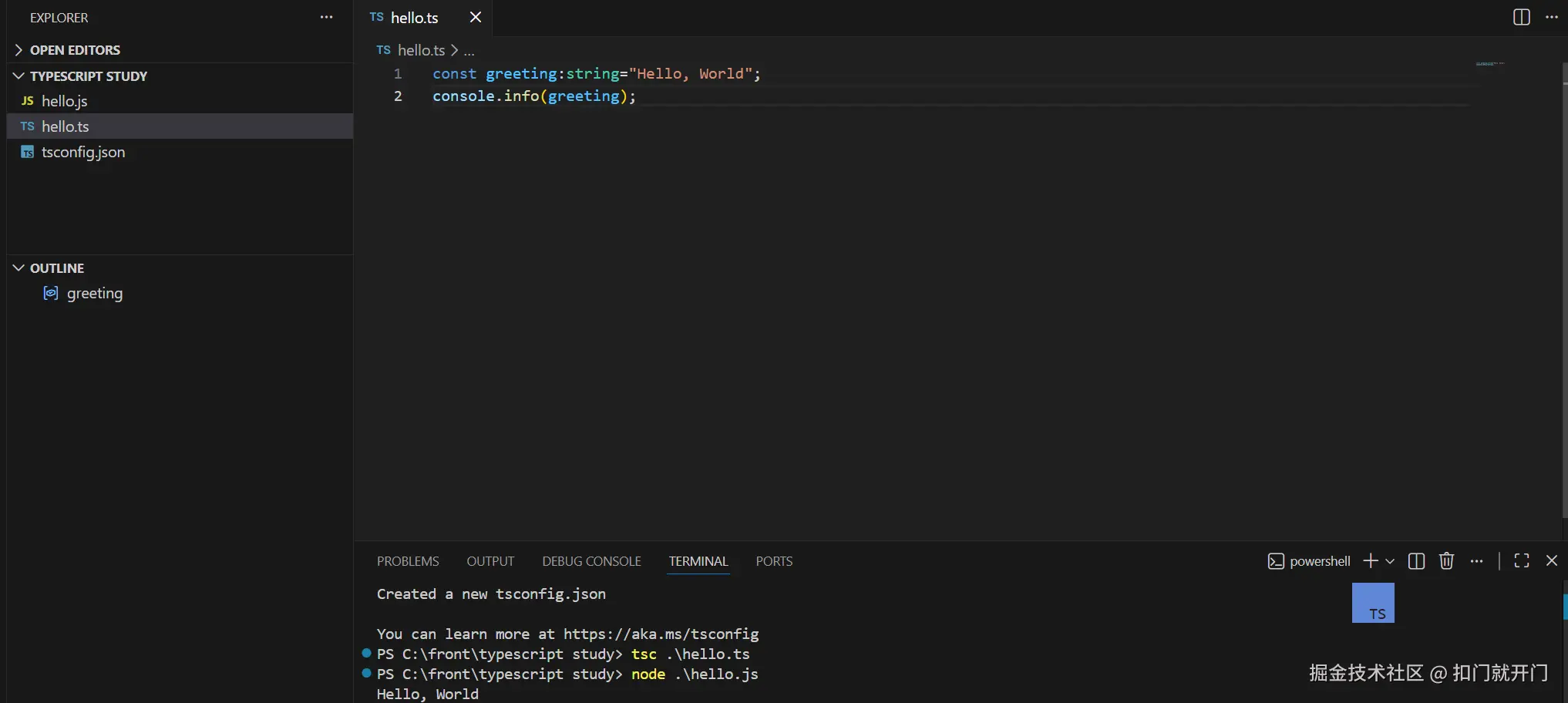Screen dimensions: 1568x703
Task: Click the editor vertical scrollbar
Action: [1565, 289]
